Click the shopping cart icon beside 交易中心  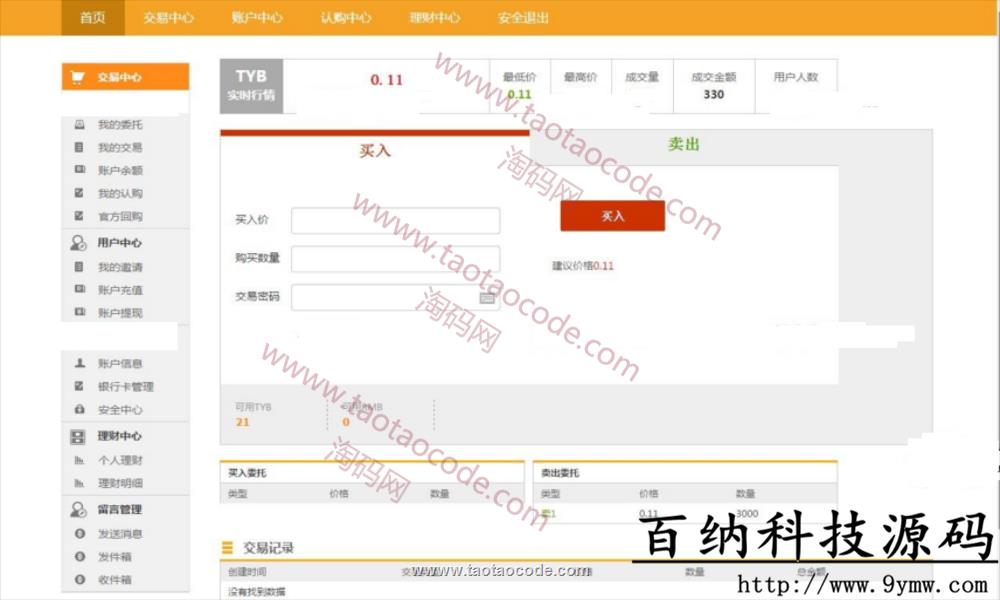click(76, 78)
